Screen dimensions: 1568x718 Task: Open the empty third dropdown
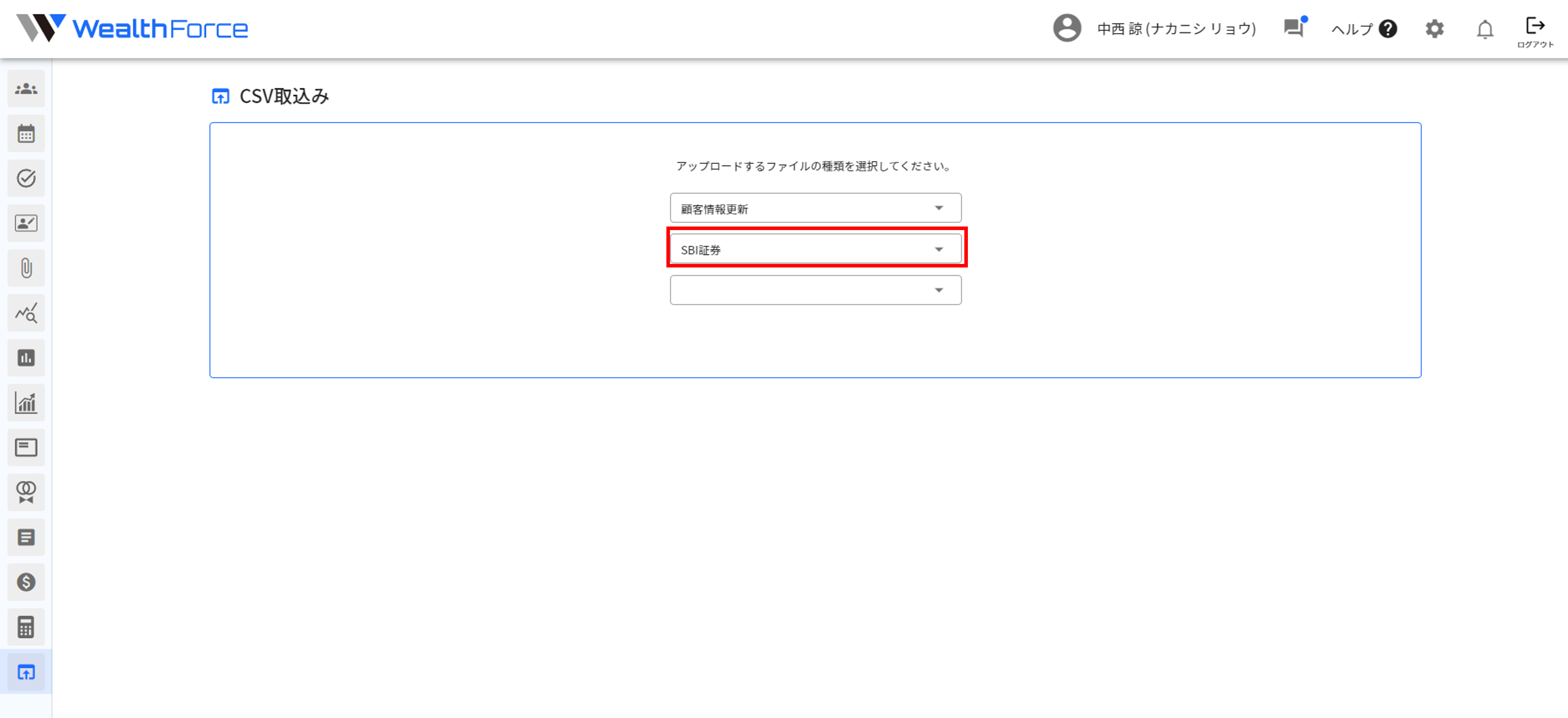pyautogui.click(x=815, y=290)
